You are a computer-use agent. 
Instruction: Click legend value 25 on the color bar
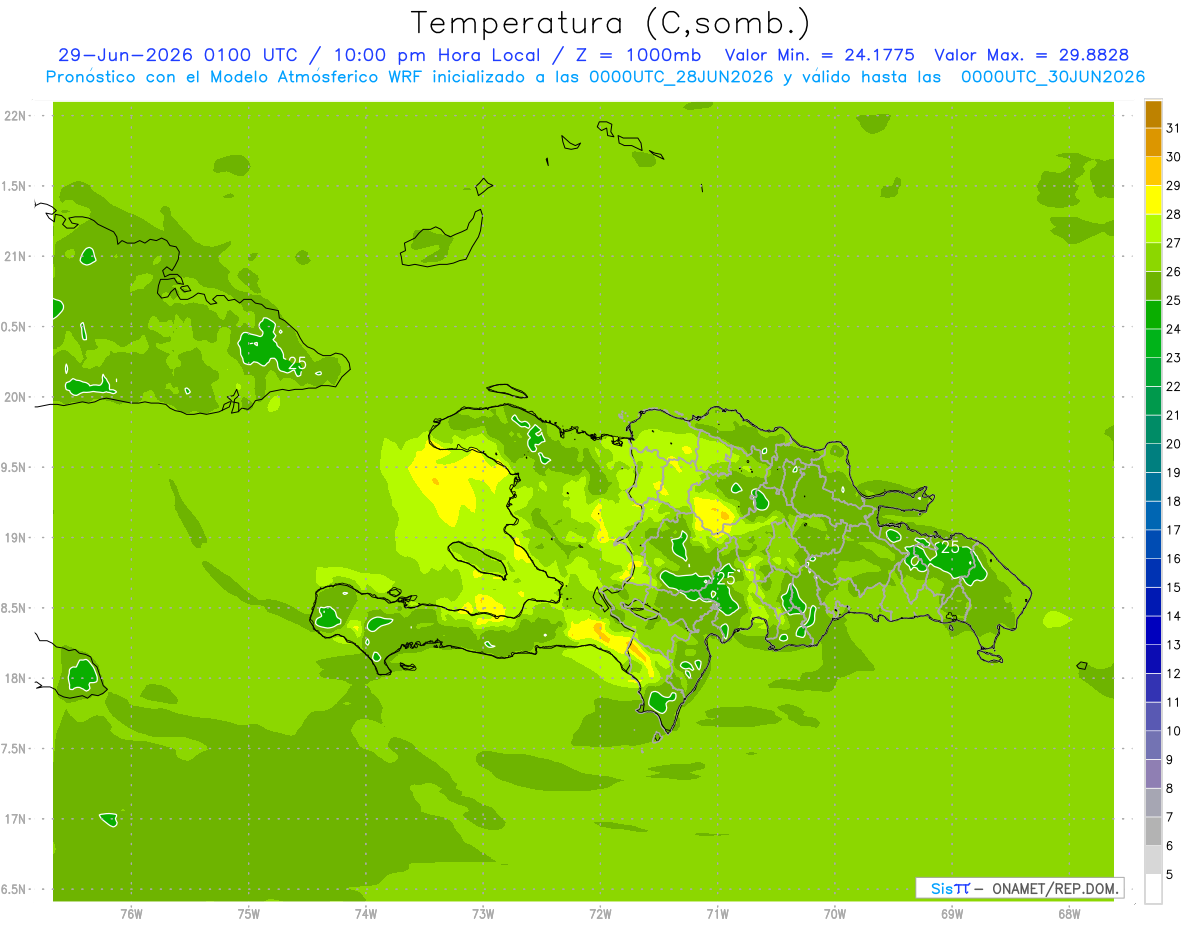click(x=1173, y=300)
